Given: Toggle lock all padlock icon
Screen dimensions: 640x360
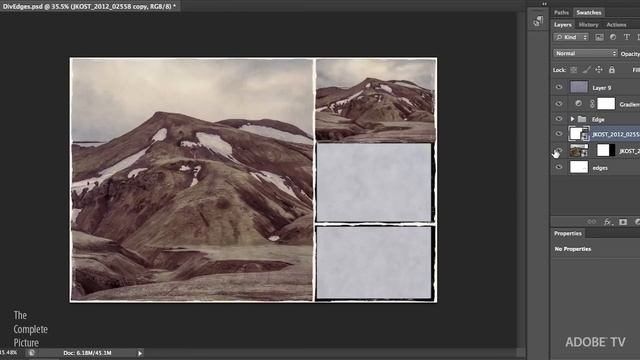Looking at the screenshot, I should click(x=611, y=70).
